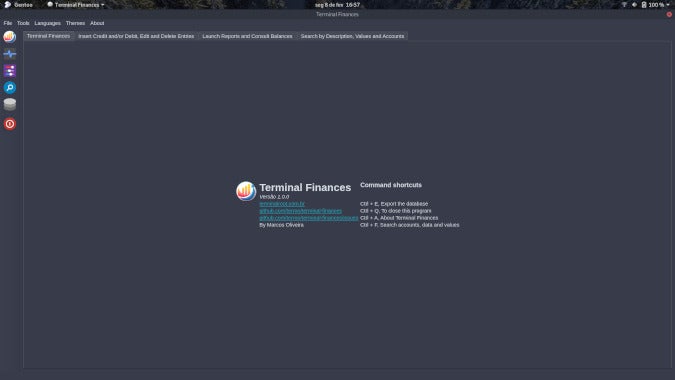
Task: Click the Command shortcuts heading
Action: pos(391,185)
